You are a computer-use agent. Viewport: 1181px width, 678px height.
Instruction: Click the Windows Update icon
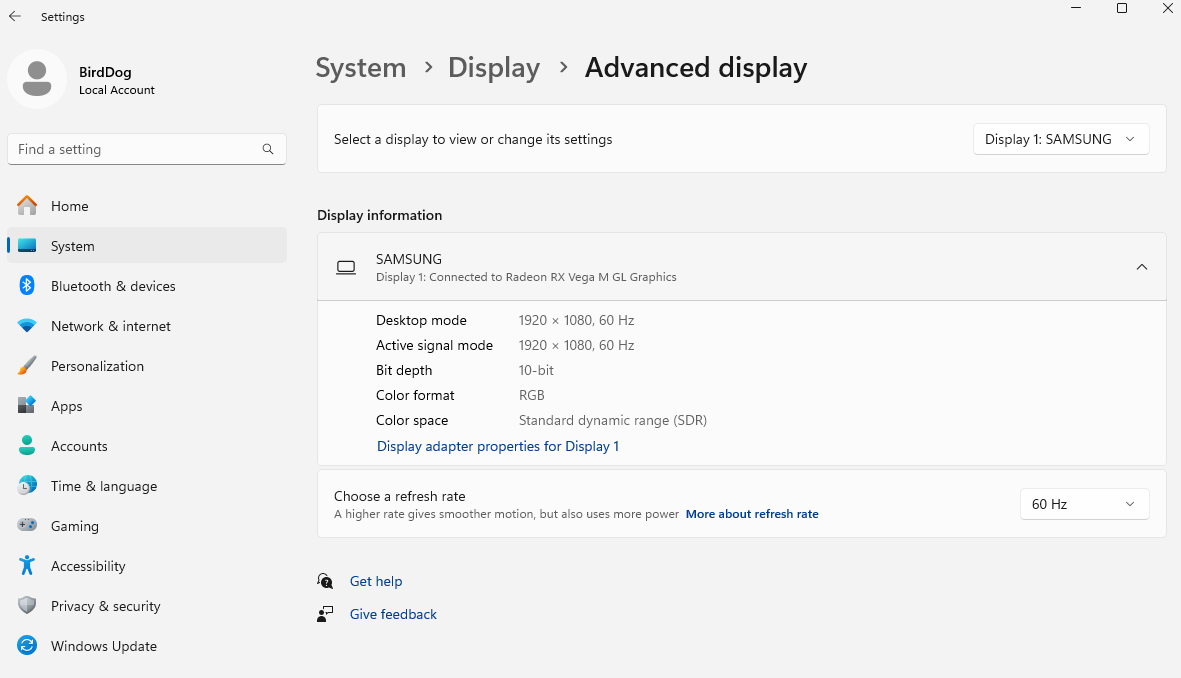pyautogui.click(x=27, y=646)
